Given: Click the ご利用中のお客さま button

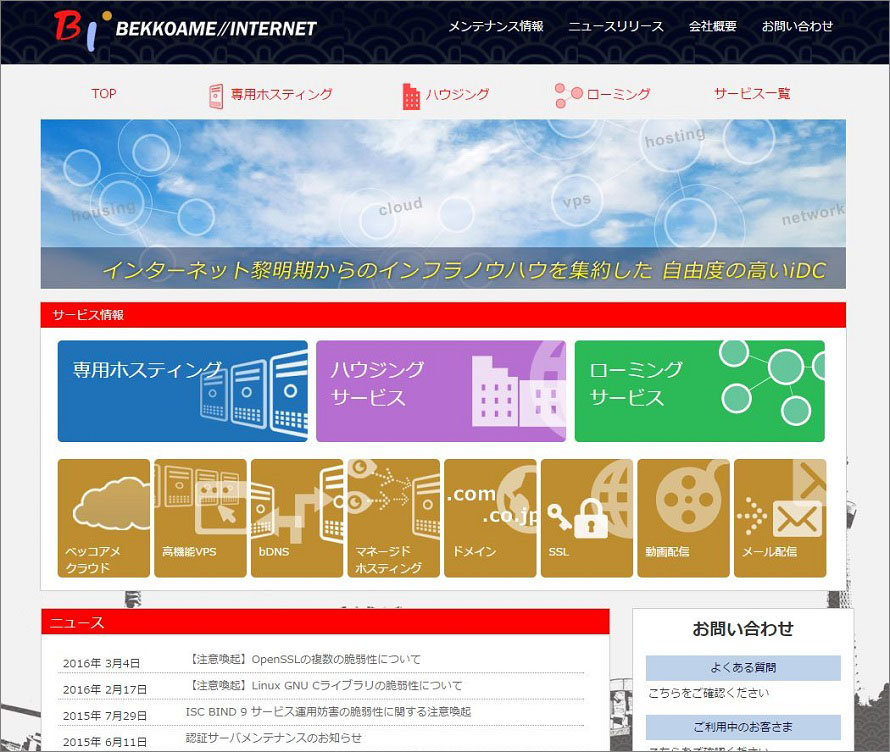Looking at the screenshot, I should [743, 727].
